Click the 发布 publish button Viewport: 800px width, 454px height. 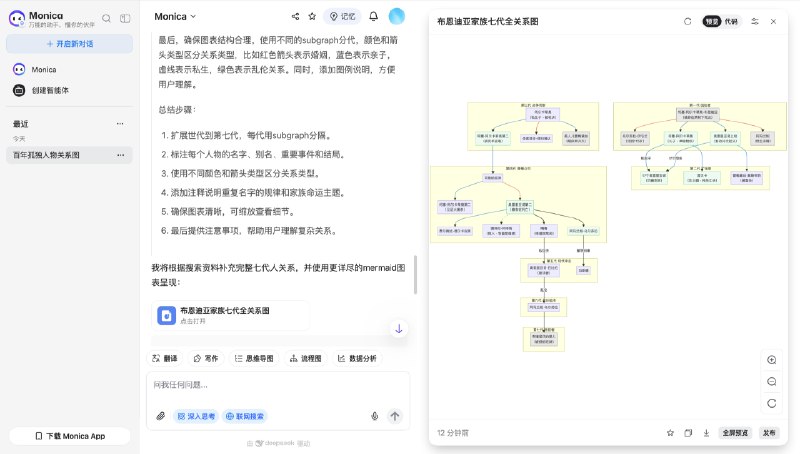coord(769,433)
